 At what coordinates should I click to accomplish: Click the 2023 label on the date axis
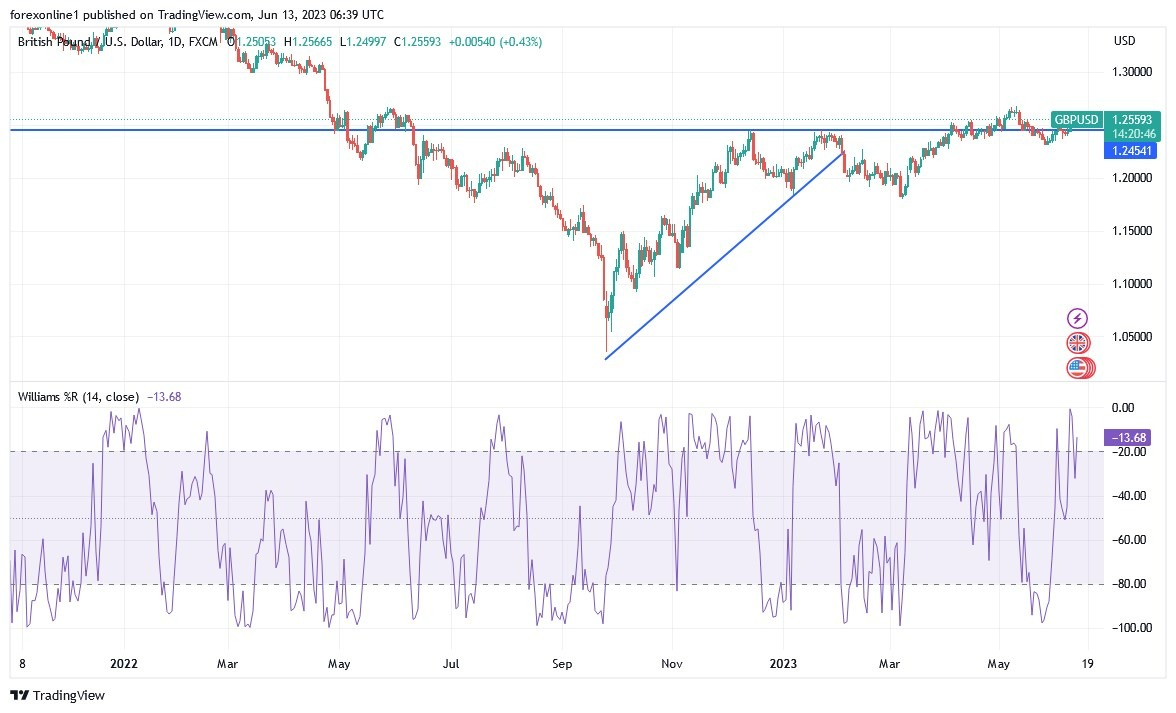pos(783,663)
